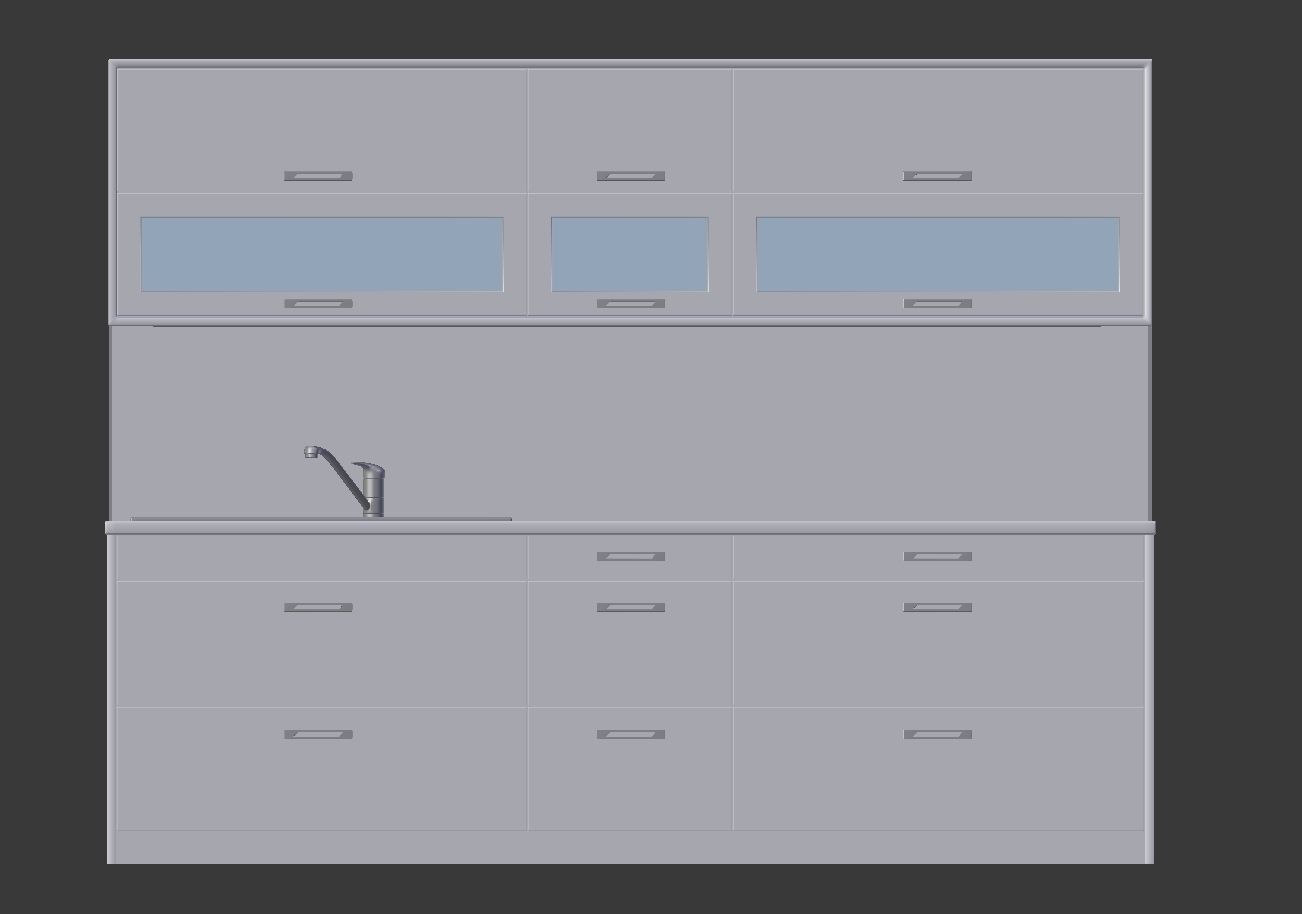Select the small center glass panel
This screenshot has height=914, width=1302.
(630, 254)
